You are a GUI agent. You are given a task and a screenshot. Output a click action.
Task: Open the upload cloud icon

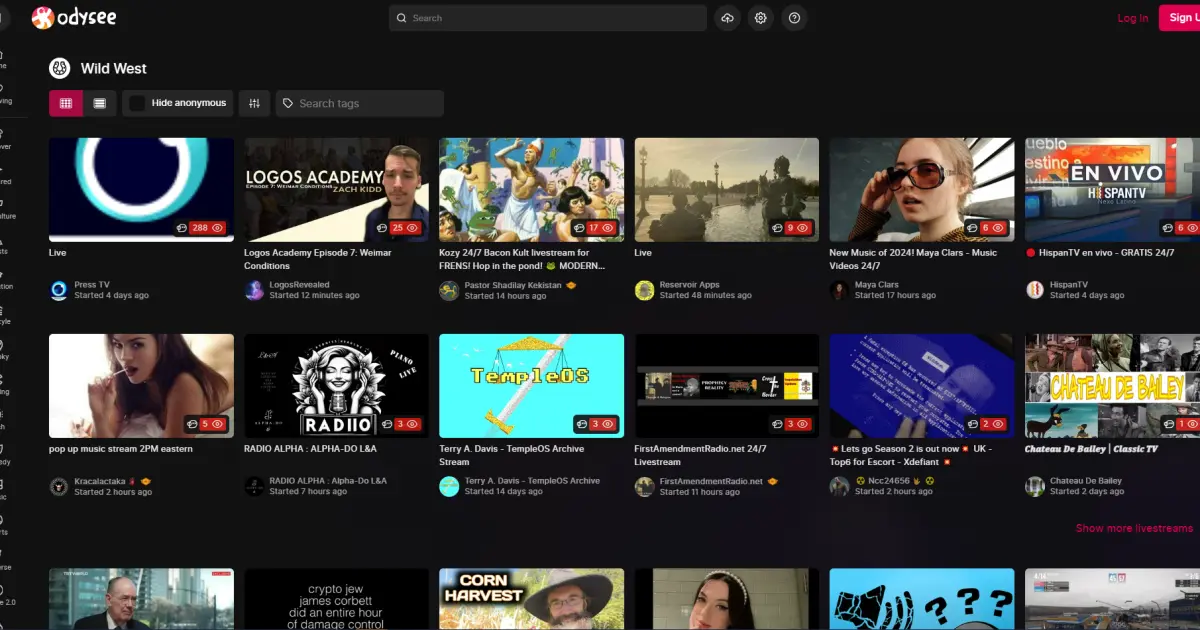click(x=727, y=18)
